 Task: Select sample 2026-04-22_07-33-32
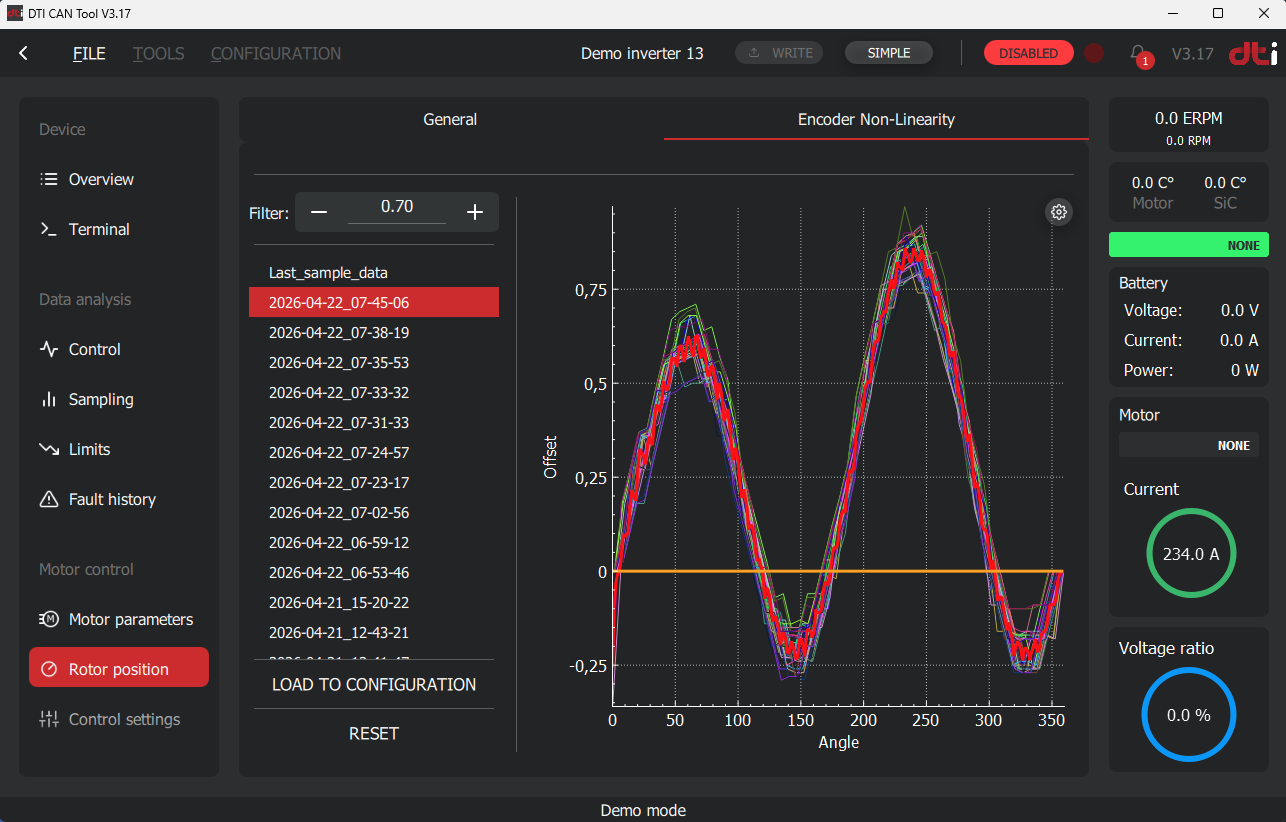374,392
